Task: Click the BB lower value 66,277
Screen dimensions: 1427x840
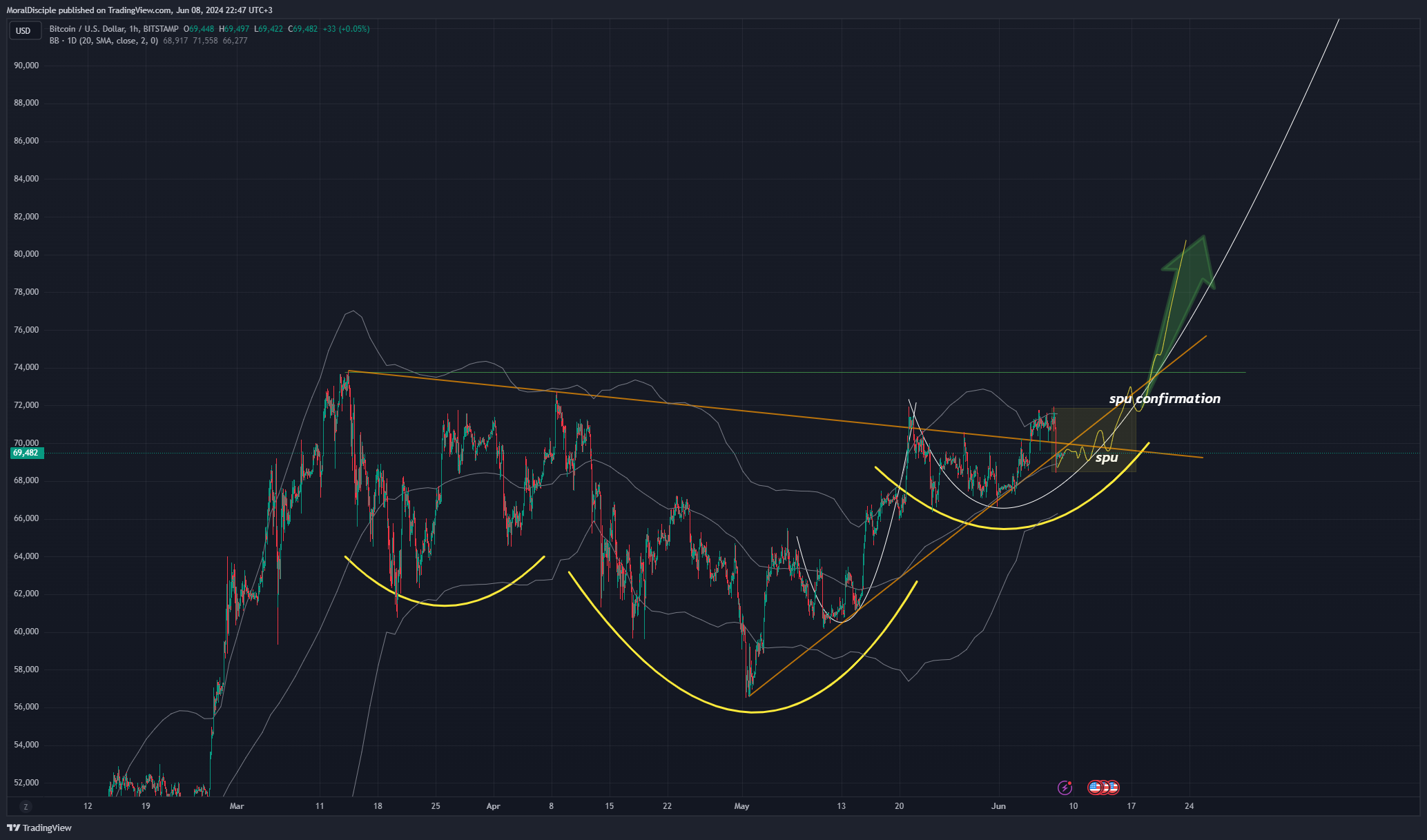Action: [x=235, y=41]
